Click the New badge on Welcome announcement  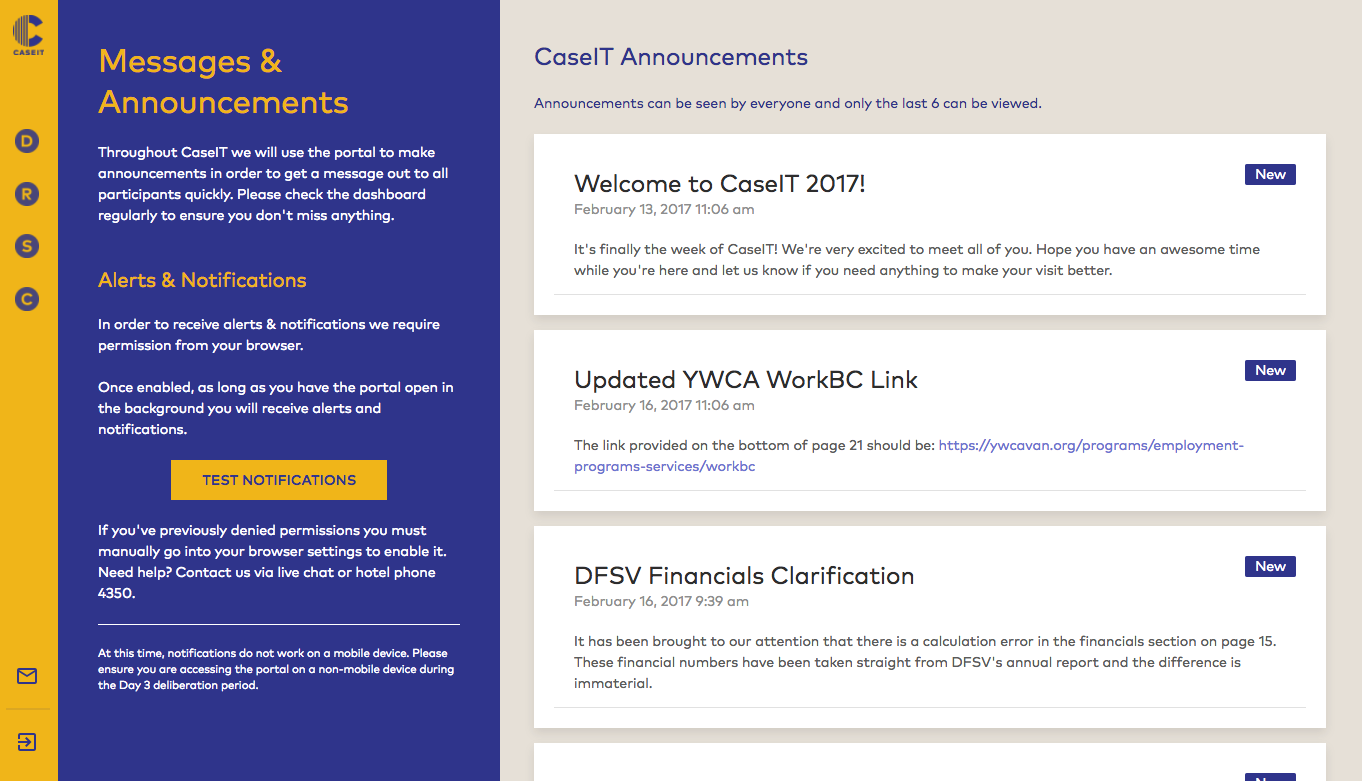[1269, 174]
